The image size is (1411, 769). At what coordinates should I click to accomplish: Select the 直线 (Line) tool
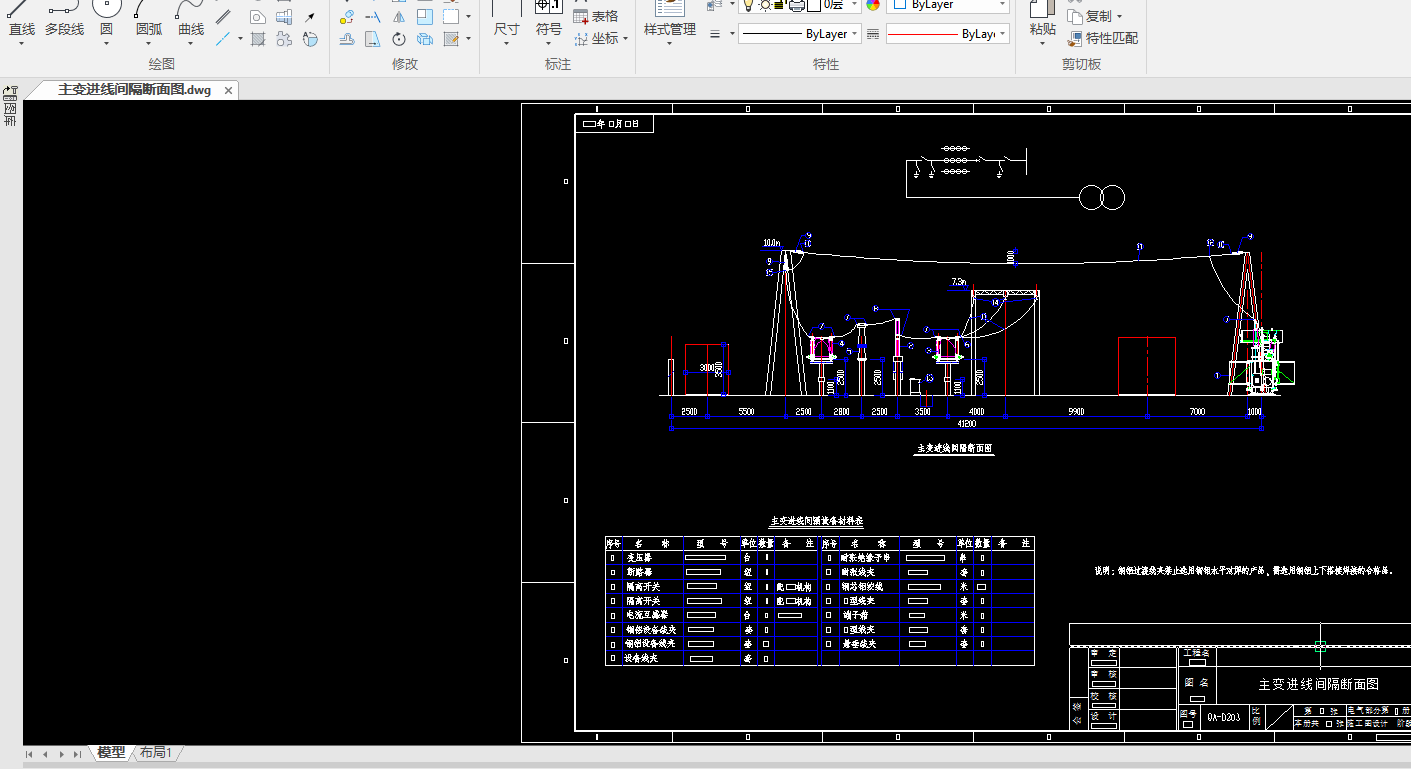pyautogui.click(x=22, y=20)
